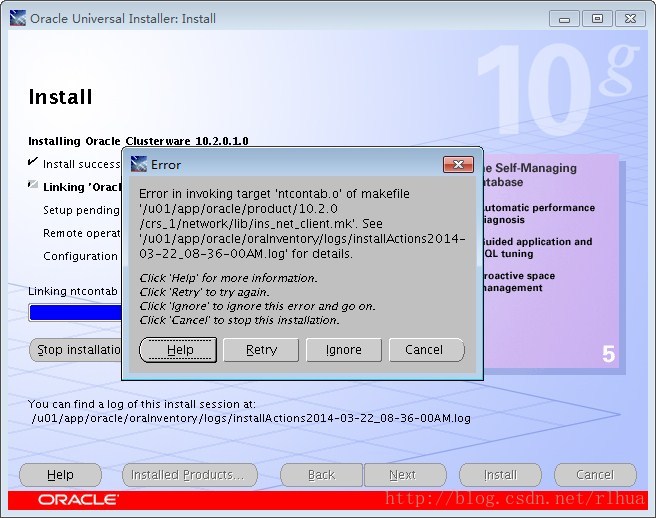This screenshot has width=656, height=518.
Task: Click the Next wizard button
Action: coord(405,475)
